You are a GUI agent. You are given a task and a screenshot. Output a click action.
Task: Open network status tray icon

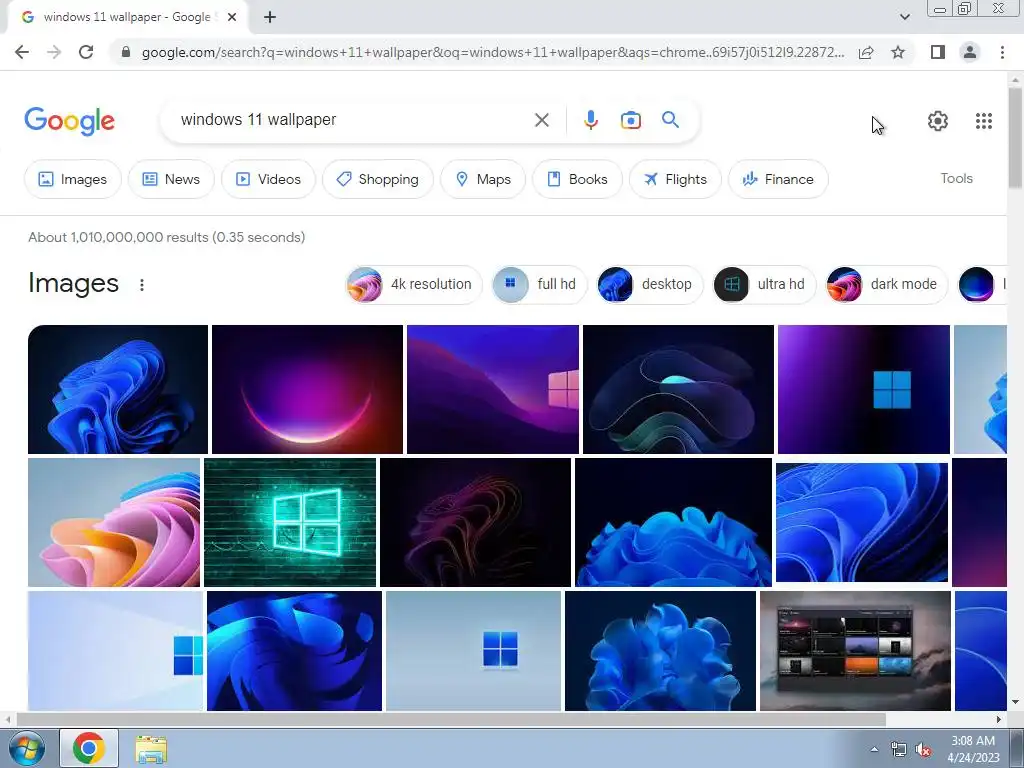(899, 750)
